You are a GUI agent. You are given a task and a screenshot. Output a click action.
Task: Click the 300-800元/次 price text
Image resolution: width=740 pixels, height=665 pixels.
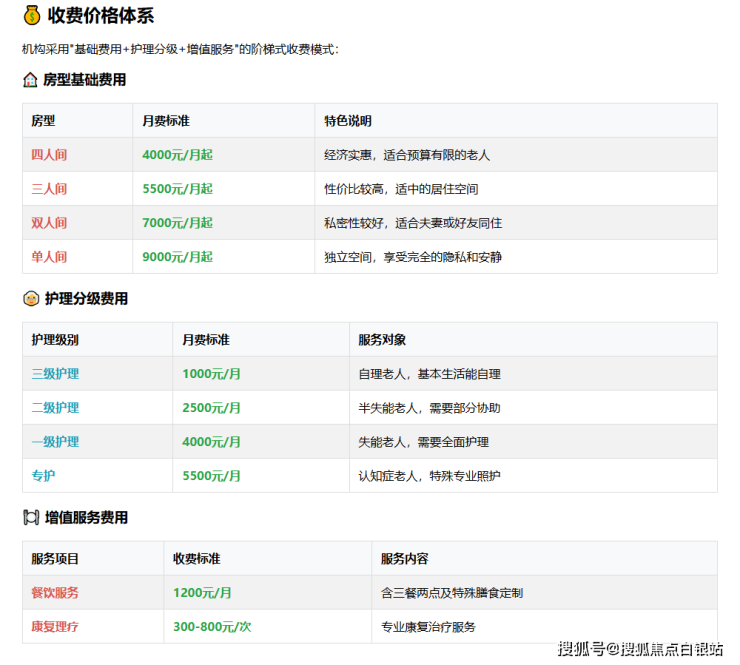[x=212, y=627]
